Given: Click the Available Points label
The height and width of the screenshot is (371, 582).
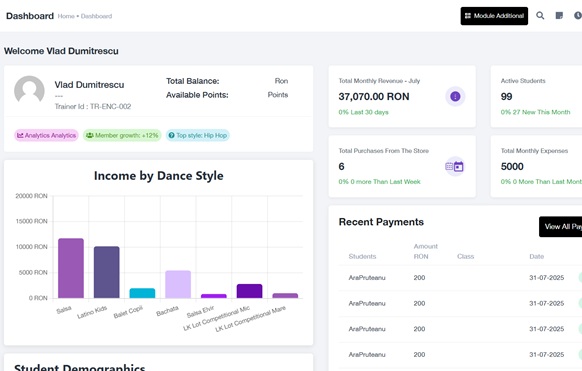Looking at the screenshot, I should pyautogui.click(x=197, y=95).
